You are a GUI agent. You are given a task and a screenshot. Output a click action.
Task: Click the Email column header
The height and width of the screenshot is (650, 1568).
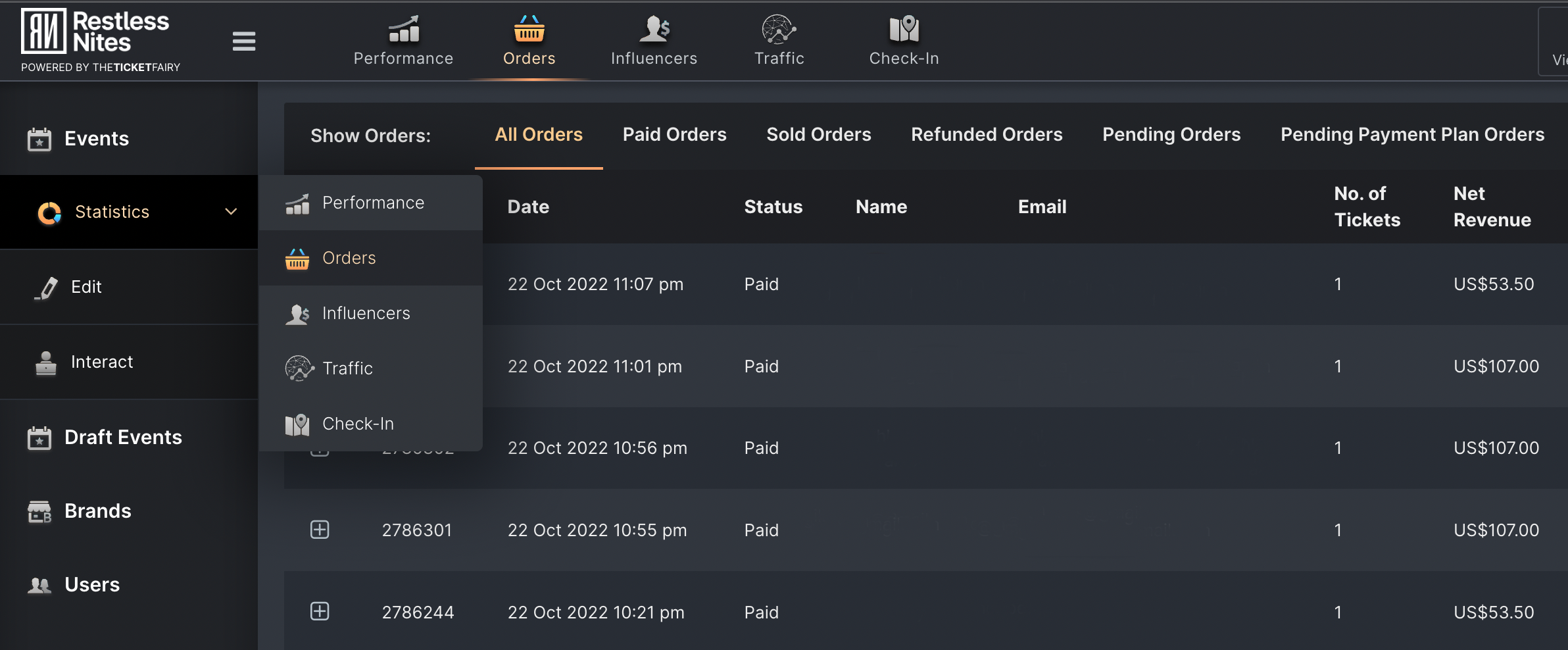point(1042,207)
